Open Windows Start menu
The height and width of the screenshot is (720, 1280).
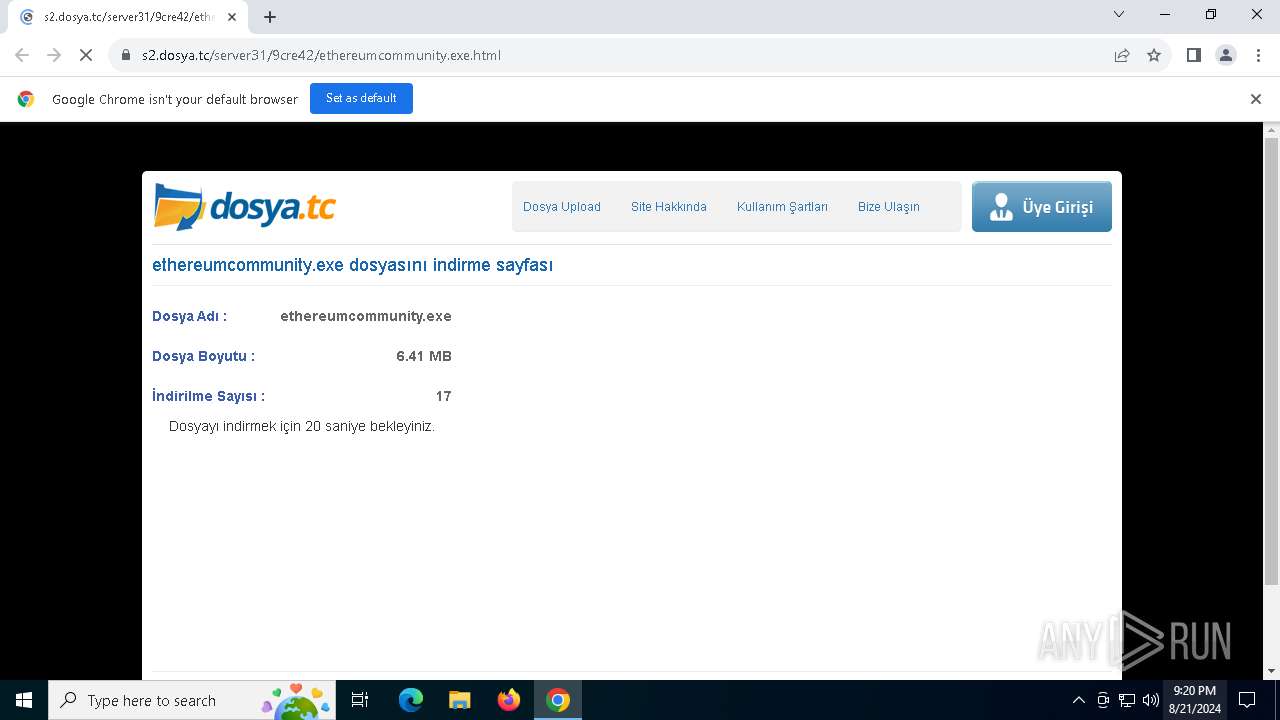click(24, 700)
